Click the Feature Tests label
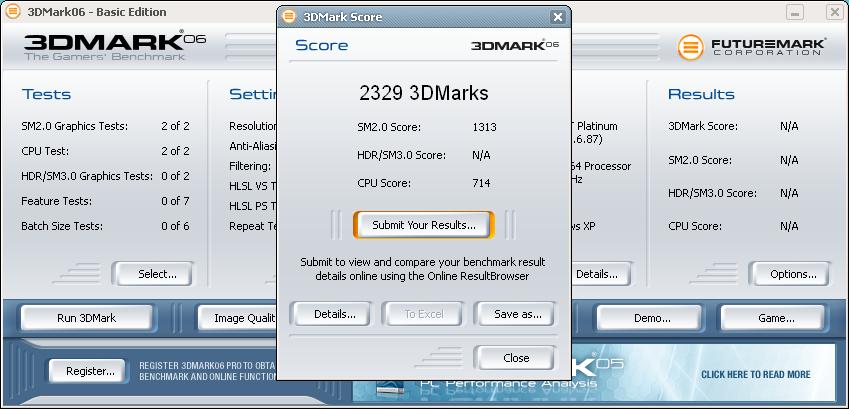The width and height of the screenshot is (849, 409). (x=56, y=201)
